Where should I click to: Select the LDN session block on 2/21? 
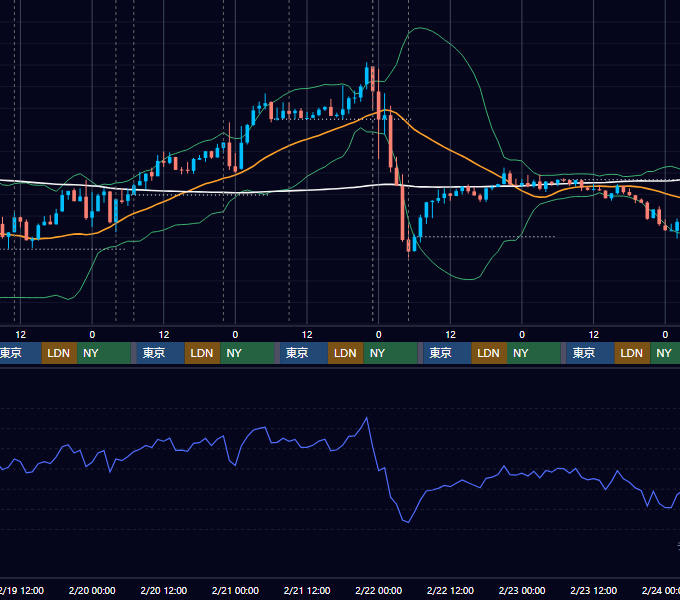point(346,353)
